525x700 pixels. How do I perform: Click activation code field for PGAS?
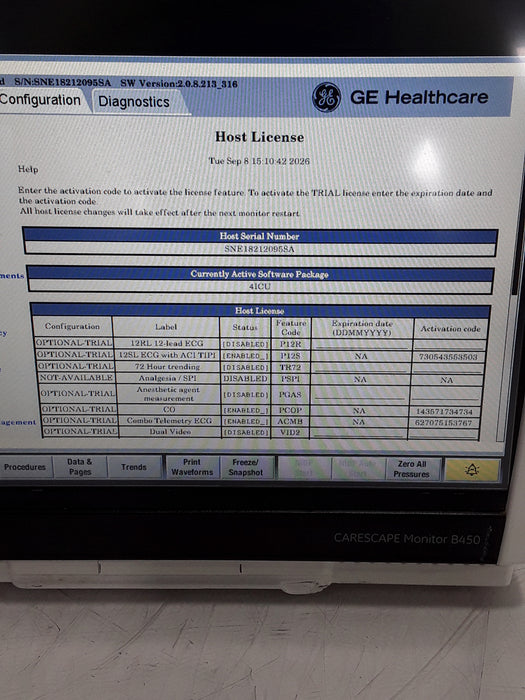pyautogui.click(x=446, y=395)
